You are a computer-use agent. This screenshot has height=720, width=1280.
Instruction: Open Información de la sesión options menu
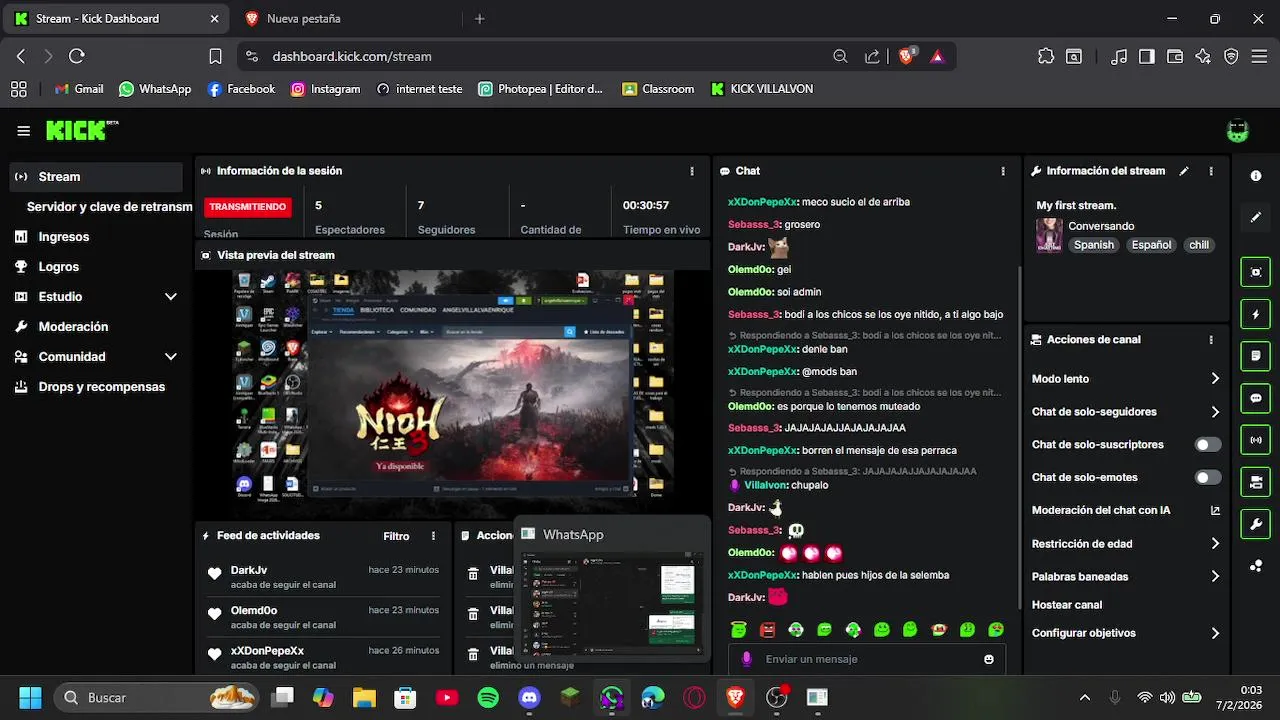tap(692, 171)
